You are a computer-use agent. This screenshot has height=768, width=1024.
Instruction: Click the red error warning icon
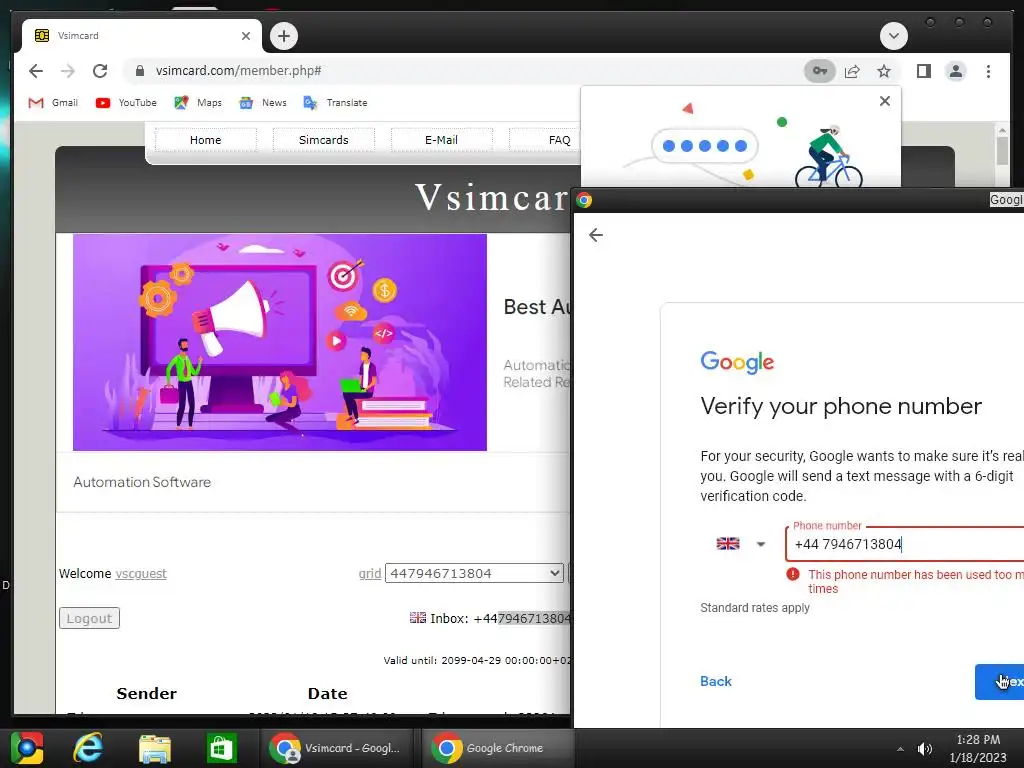point(793,574)
